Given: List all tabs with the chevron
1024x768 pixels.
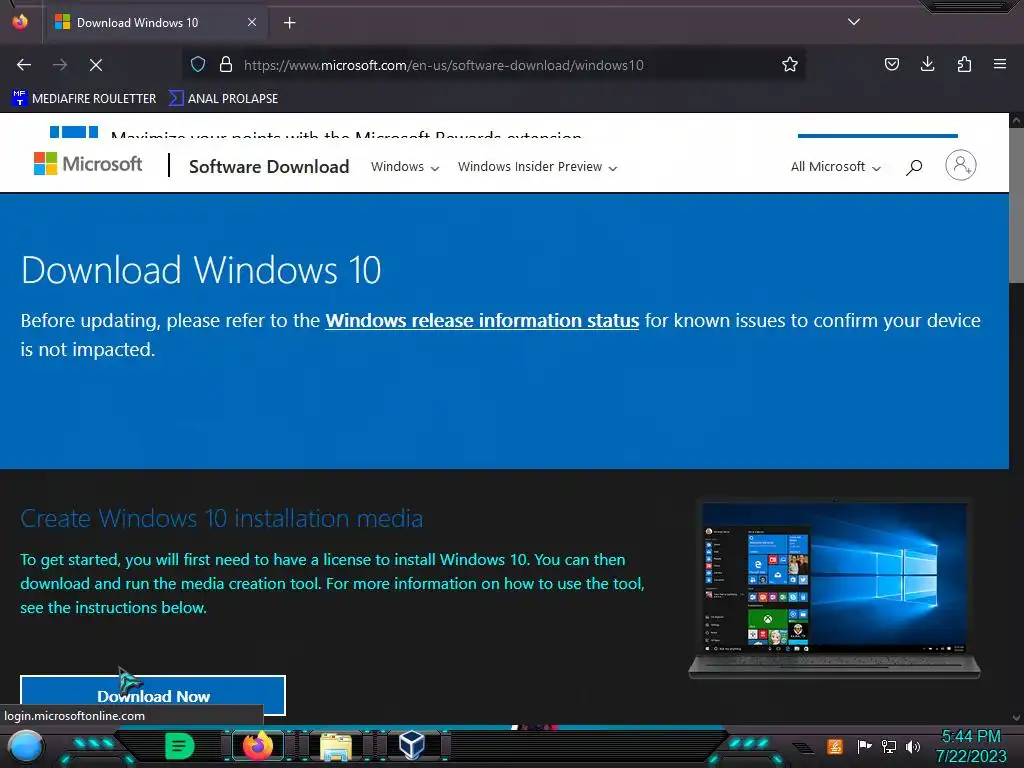Looking at the screenshot, I should coord(854,22).
